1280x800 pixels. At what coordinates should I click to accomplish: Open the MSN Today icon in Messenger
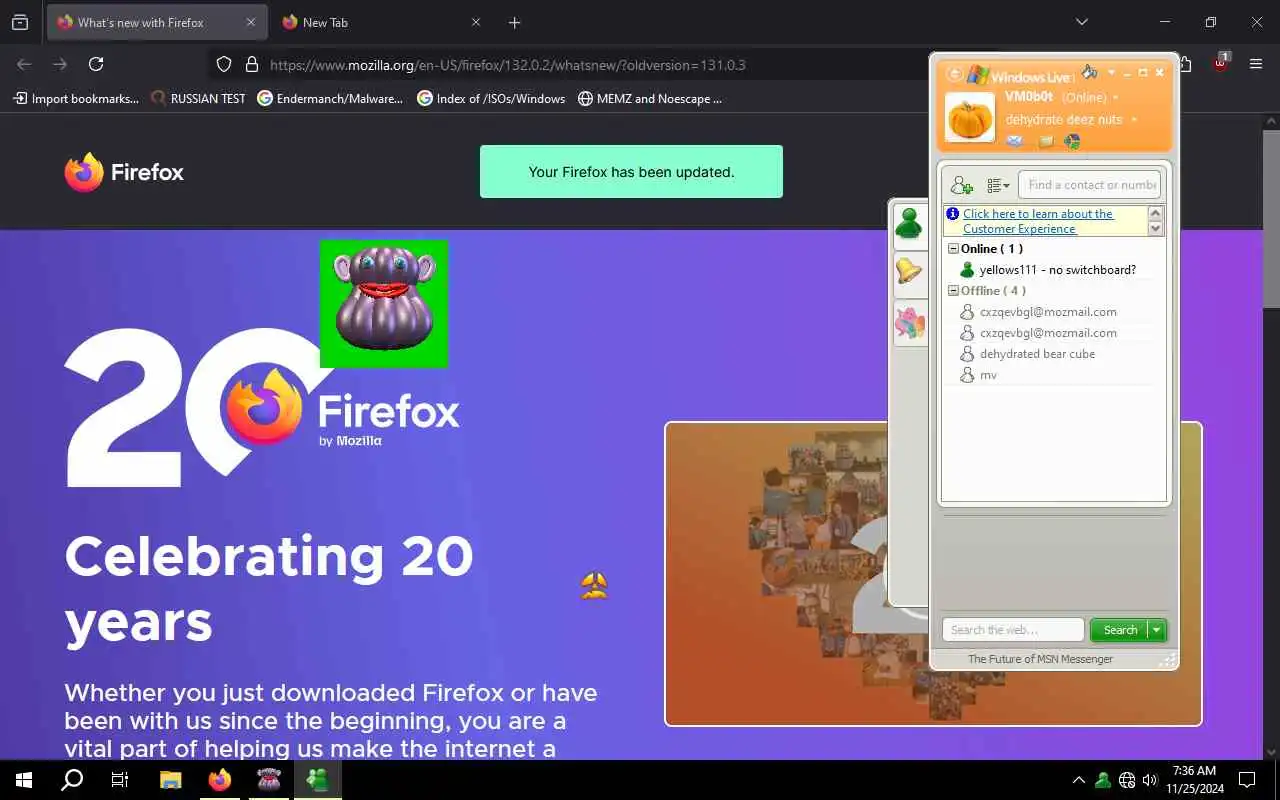pos(1072,141)
